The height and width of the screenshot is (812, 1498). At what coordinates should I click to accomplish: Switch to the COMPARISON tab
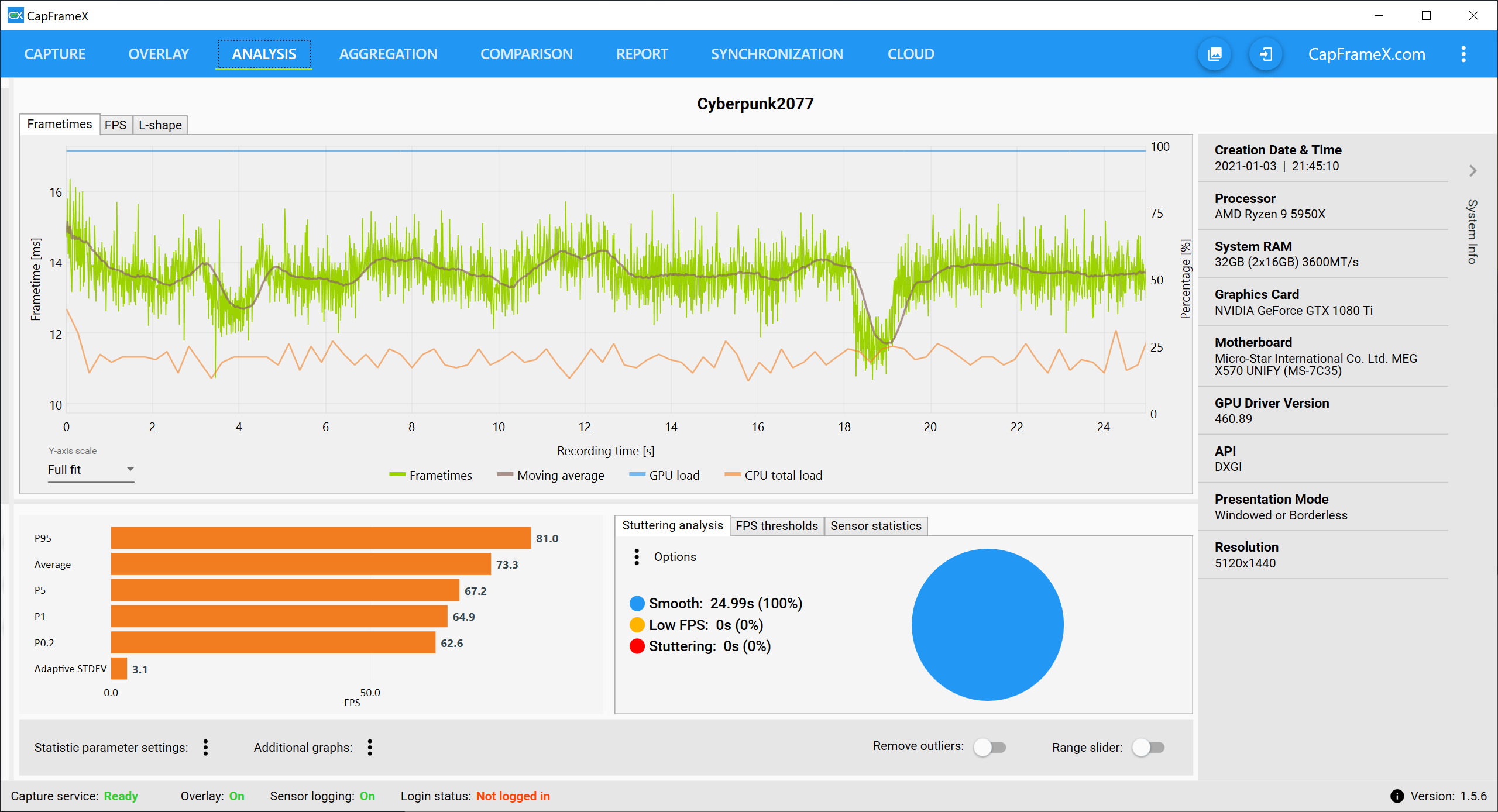click(x=526, y=54)
